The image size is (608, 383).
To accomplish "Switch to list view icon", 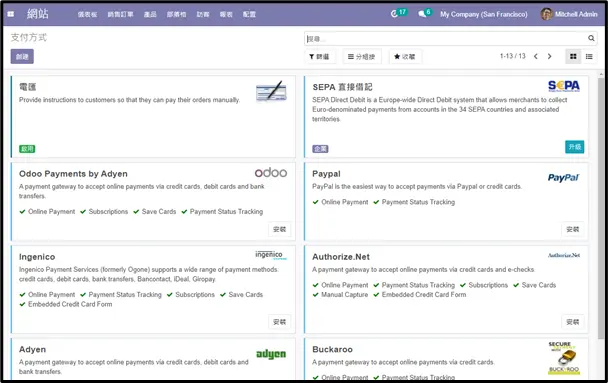I will [x=589, y=57].
